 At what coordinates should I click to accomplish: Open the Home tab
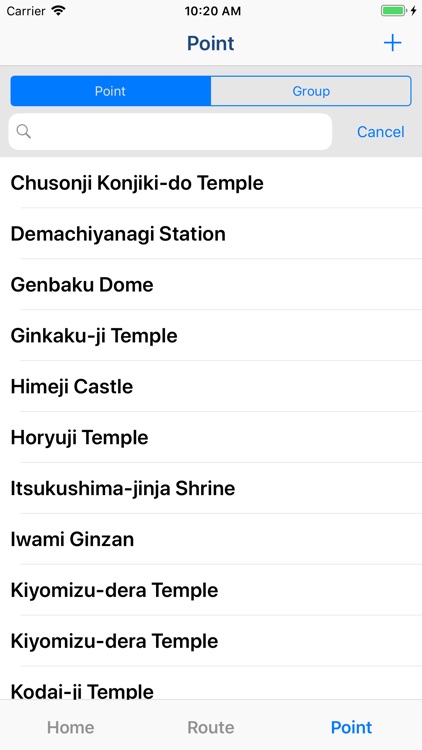70,728
